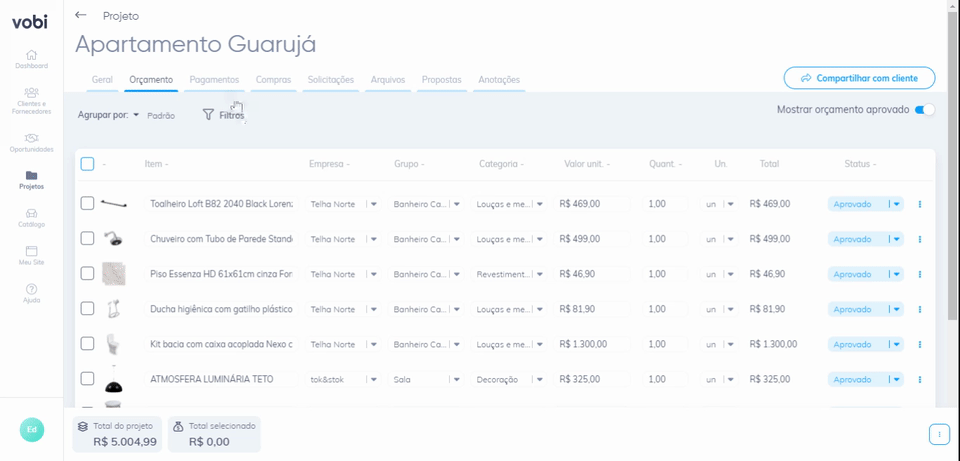Open Aprovado status dropdown for Toalheiro row
This screenshot has width=960, height=461.
pos(896,204)
